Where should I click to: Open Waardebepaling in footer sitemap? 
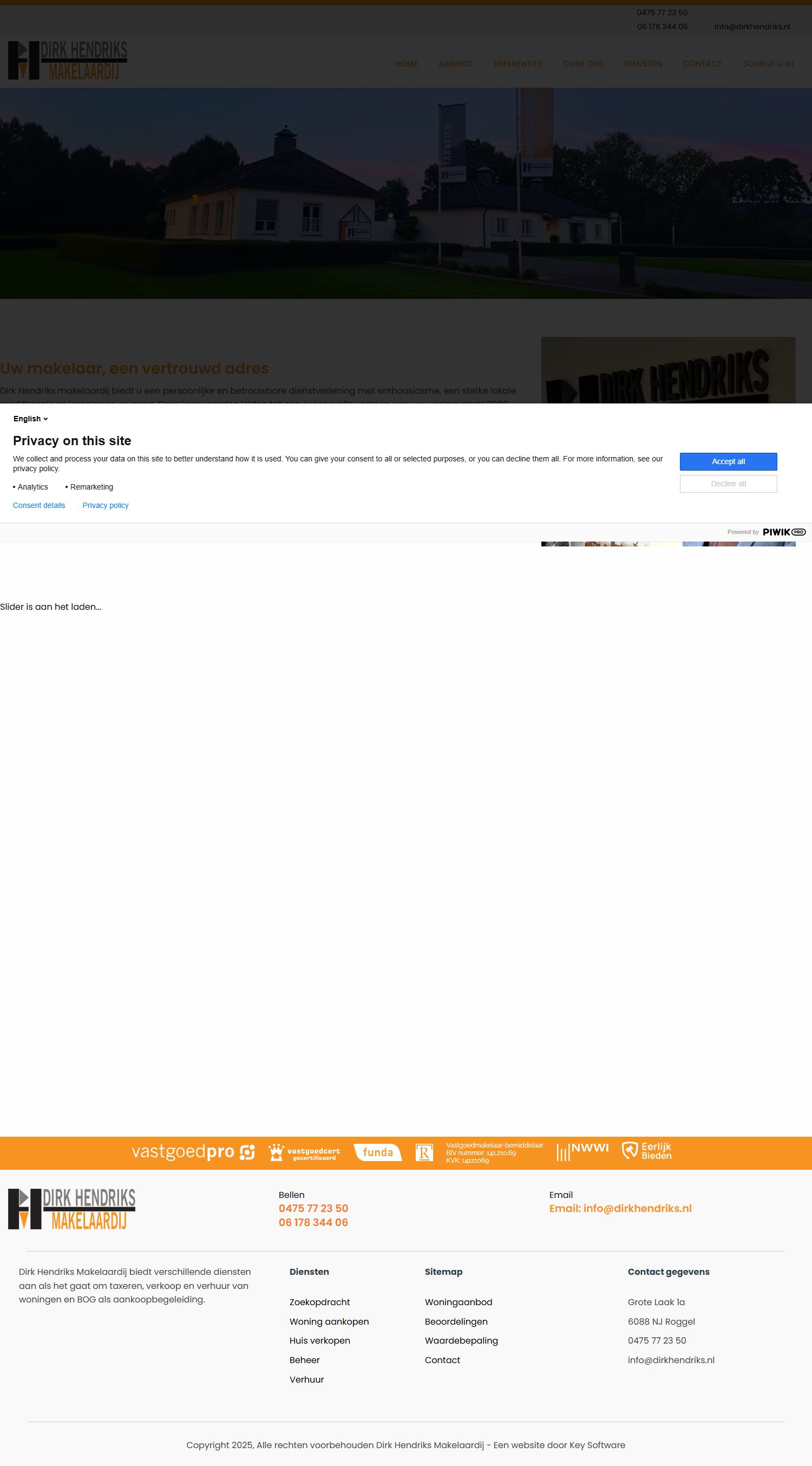[x=461, y=1340]
